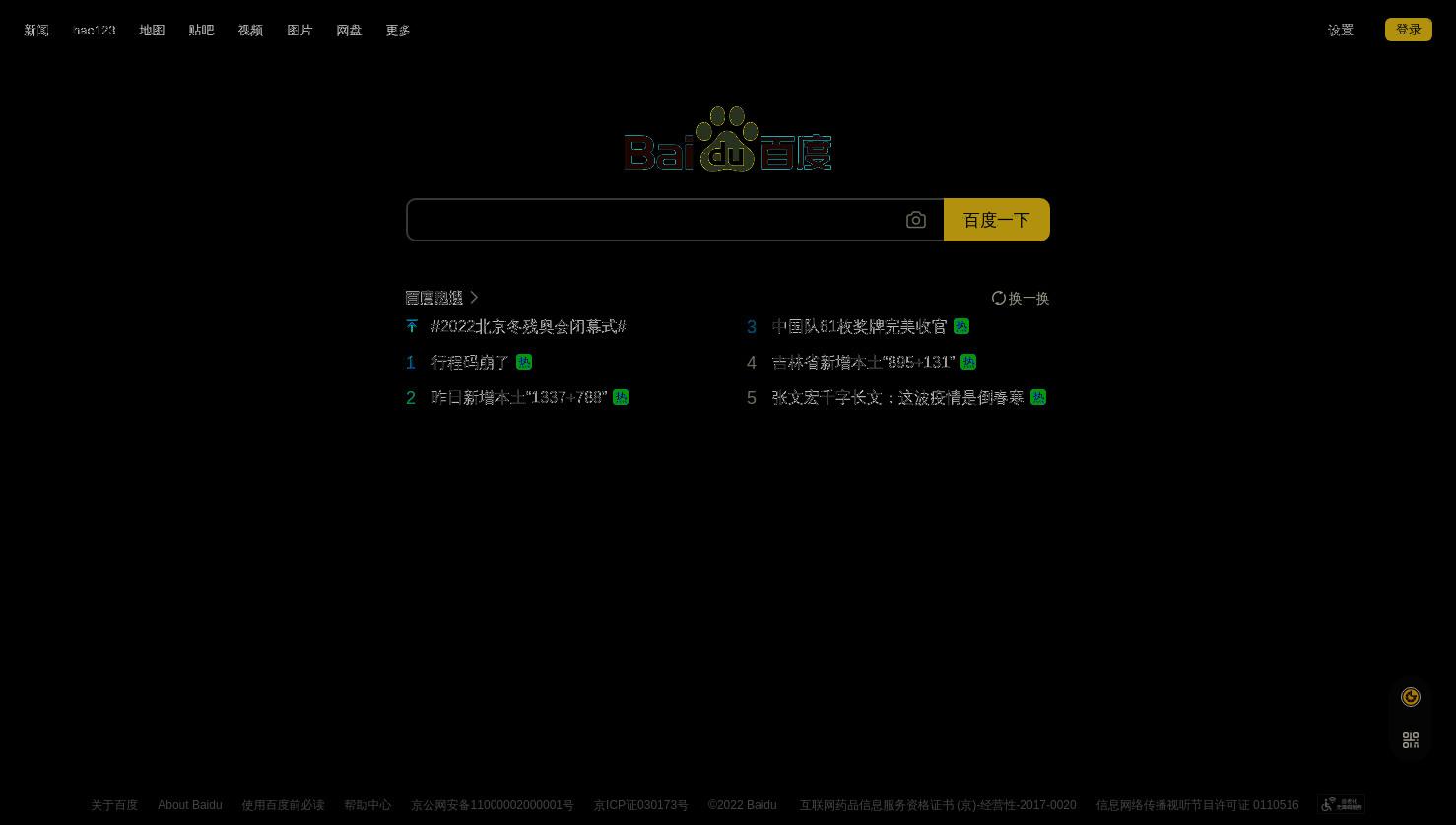Click the Baidu paw logo

pyautogui.click(x=728, y=139)
